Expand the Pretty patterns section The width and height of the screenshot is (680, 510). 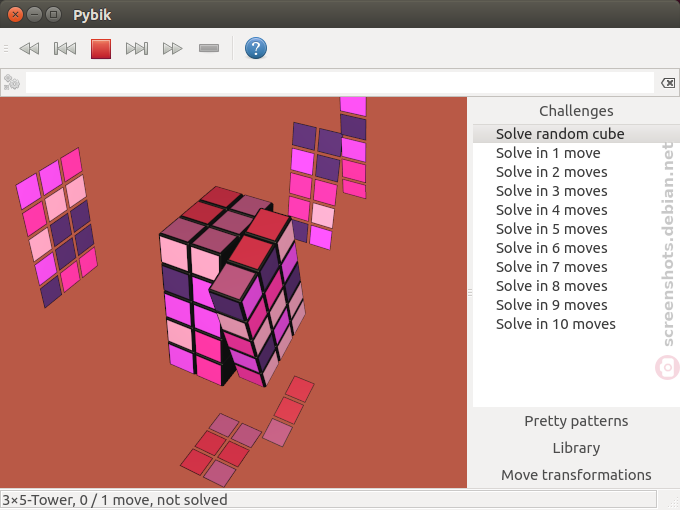point(576,421)
